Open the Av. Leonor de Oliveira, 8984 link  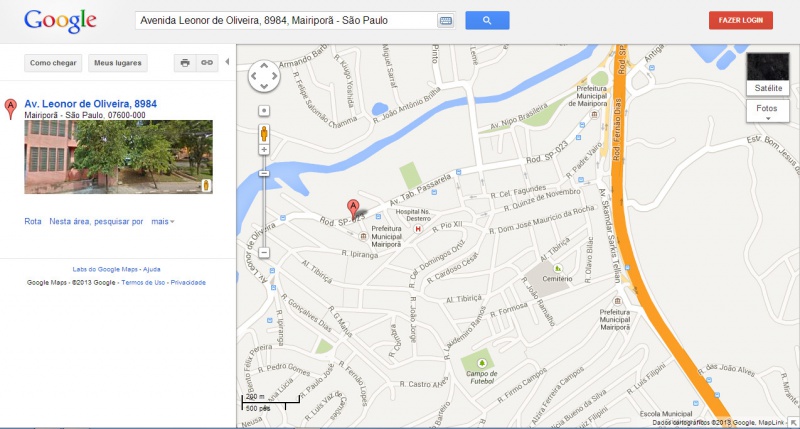[90, 104]
